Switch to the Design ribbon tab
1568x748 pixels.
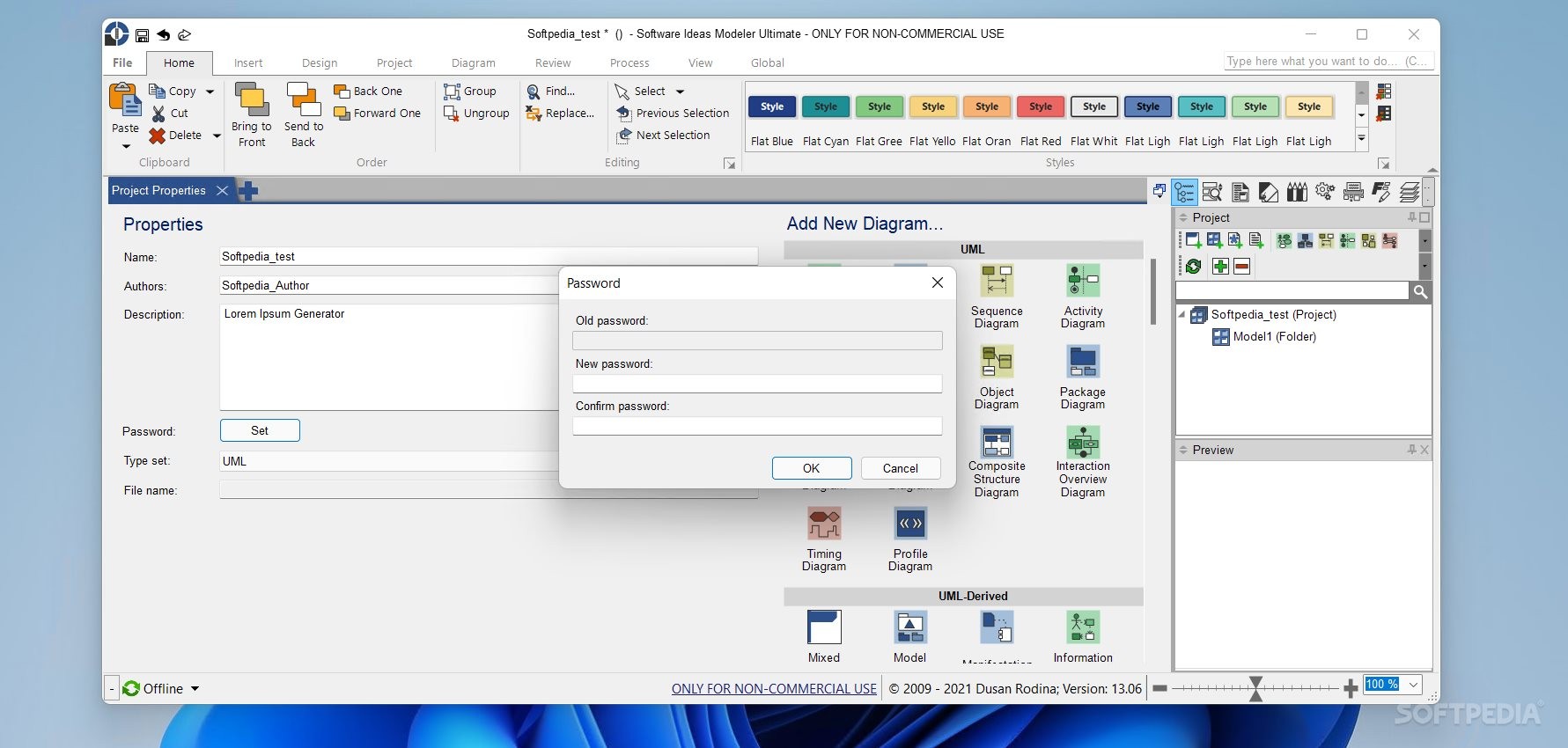[x=320, y=63]
